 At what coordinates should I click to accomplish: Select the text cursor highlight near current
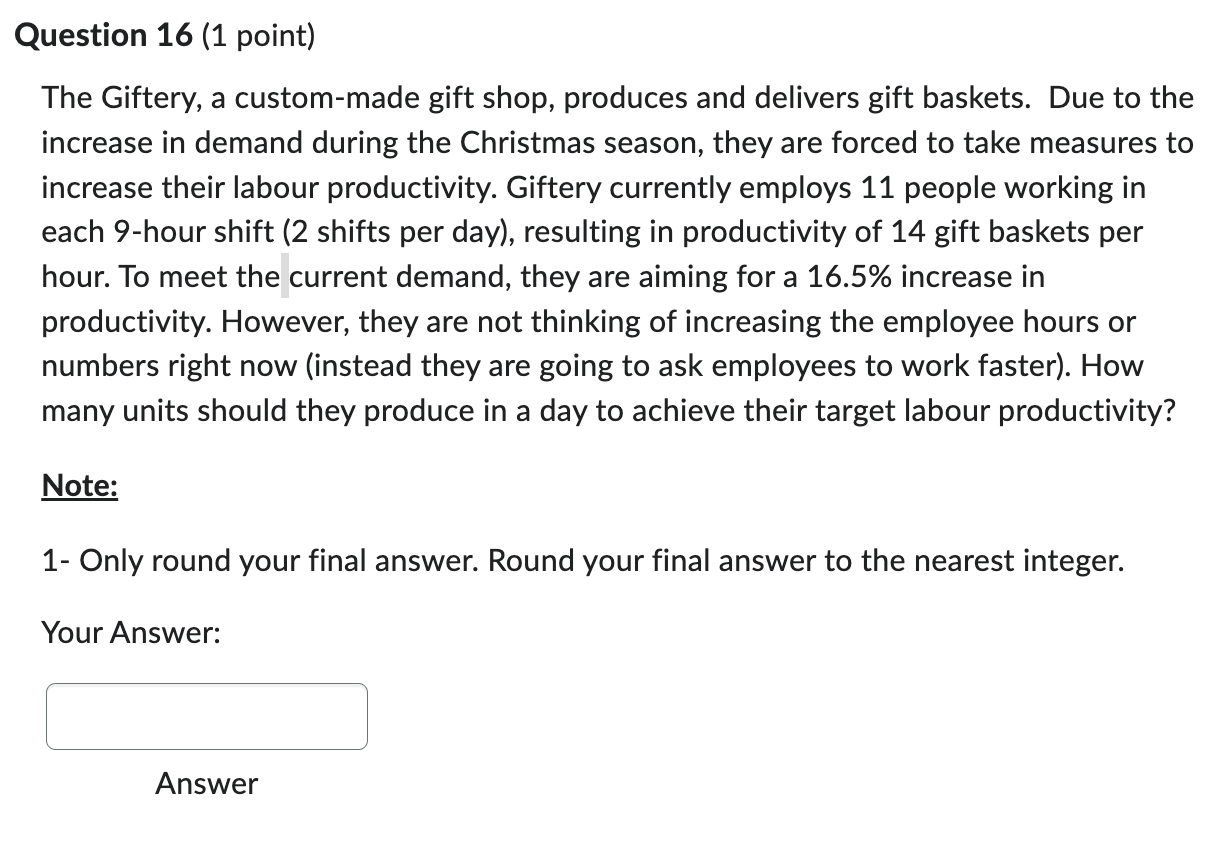(285, 276)
